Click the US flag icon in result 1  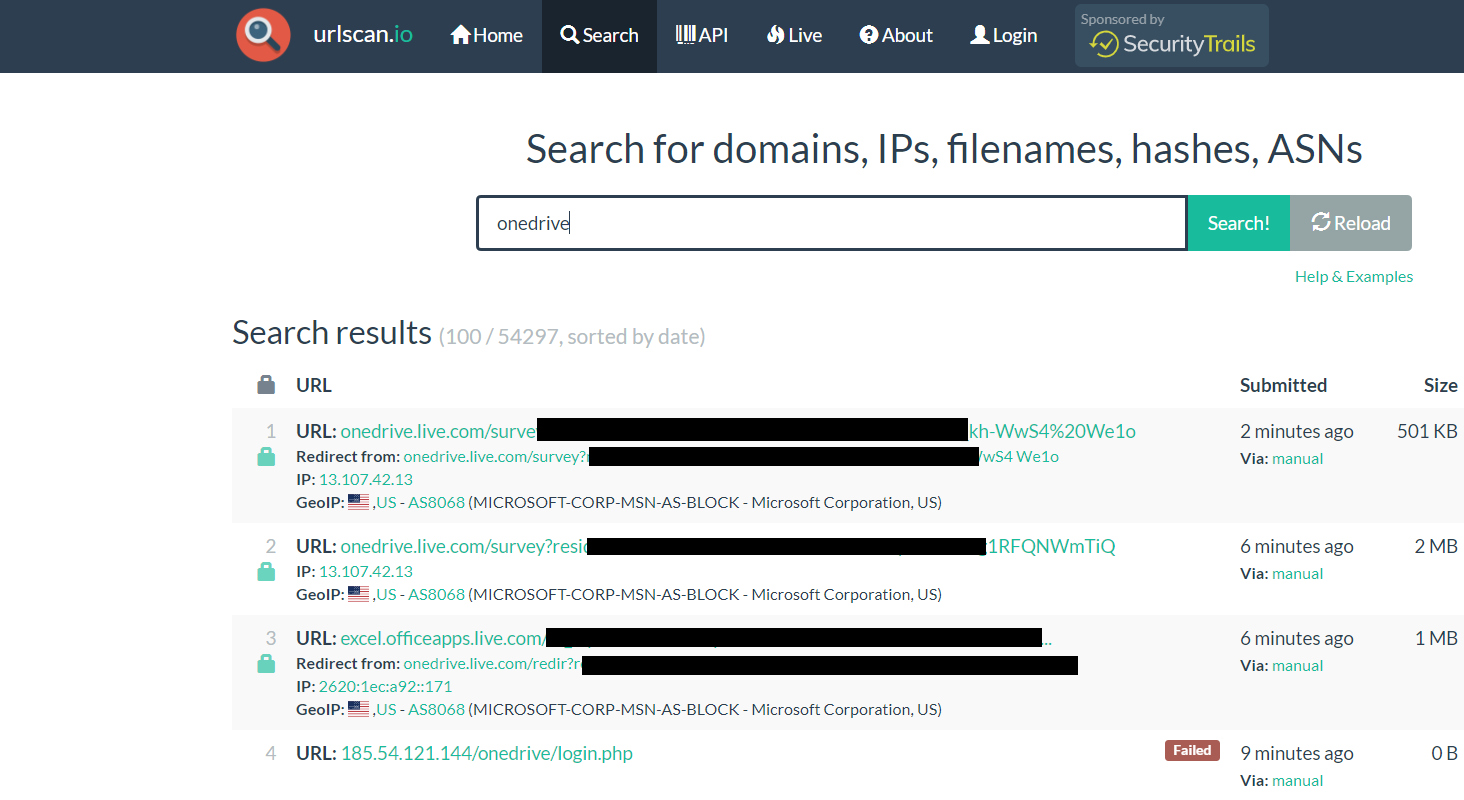coord(359,502)
